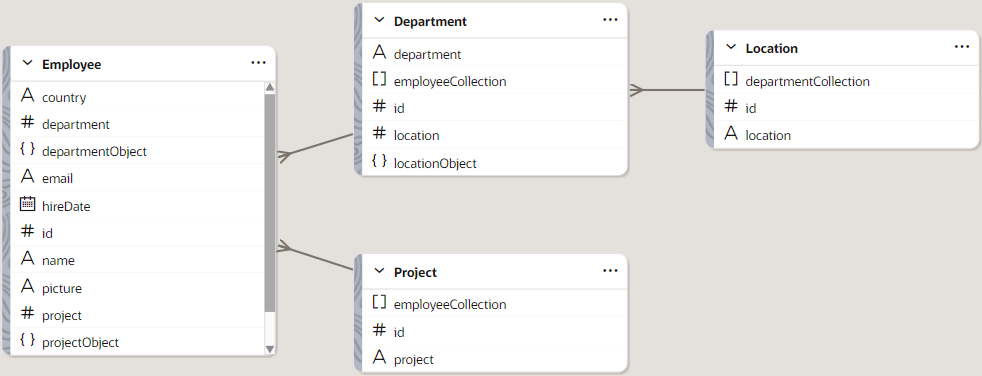Select the departmentObject field text

pos(94,152)
